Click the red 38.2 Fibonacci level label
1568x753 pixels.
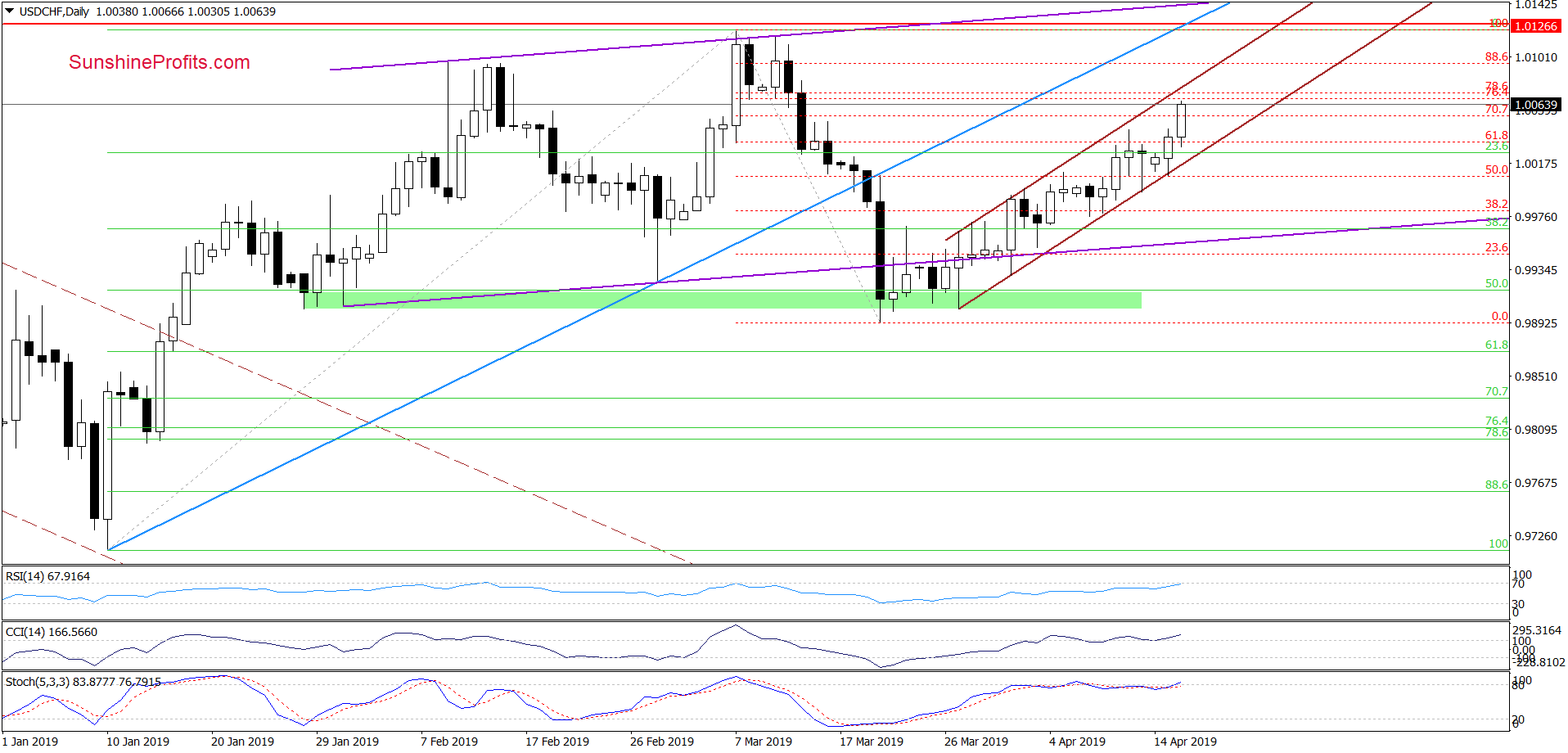[x=1497, y=204]
